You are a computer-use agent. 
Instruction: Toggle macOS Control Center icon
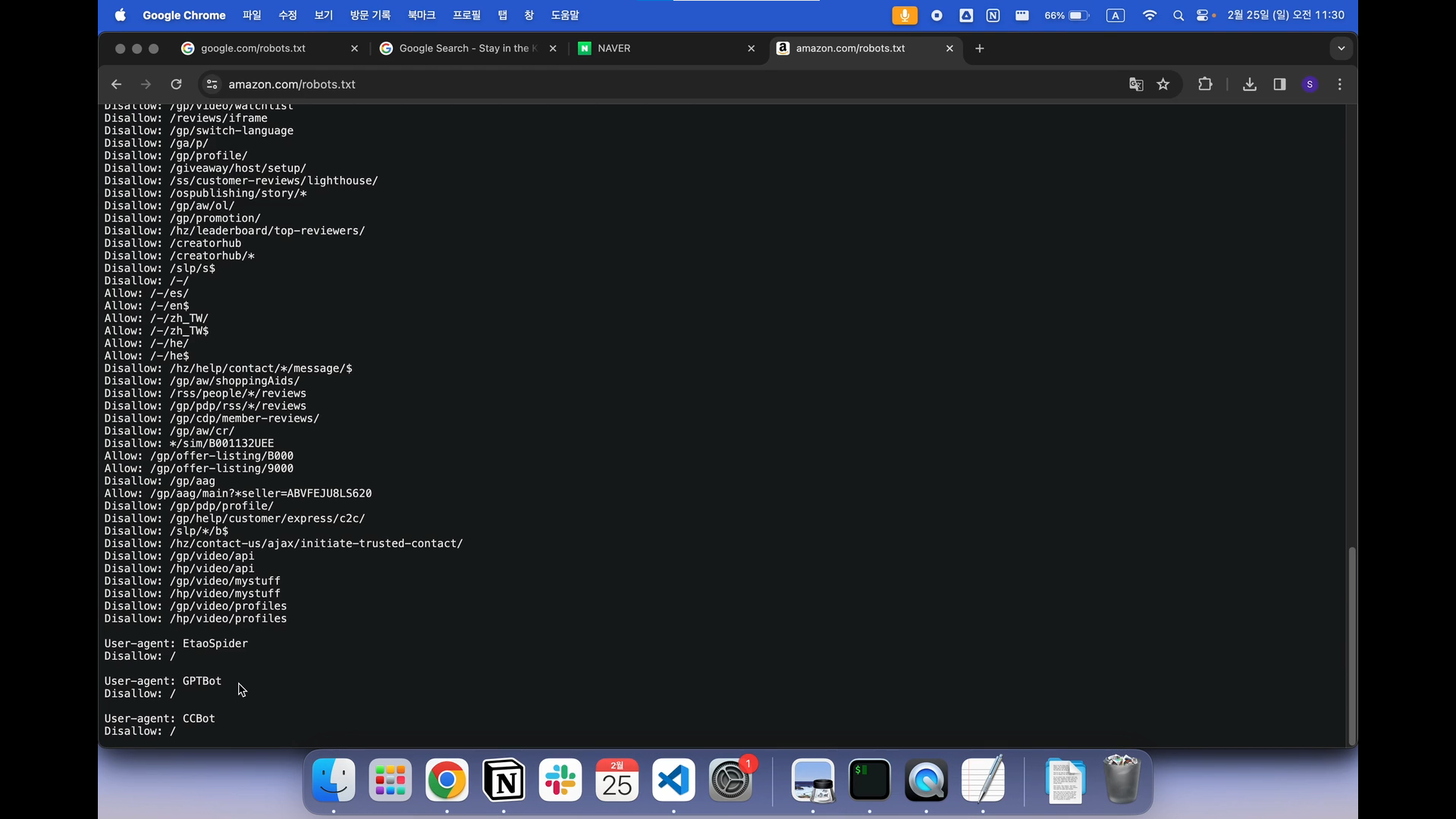coord(1202,15)
